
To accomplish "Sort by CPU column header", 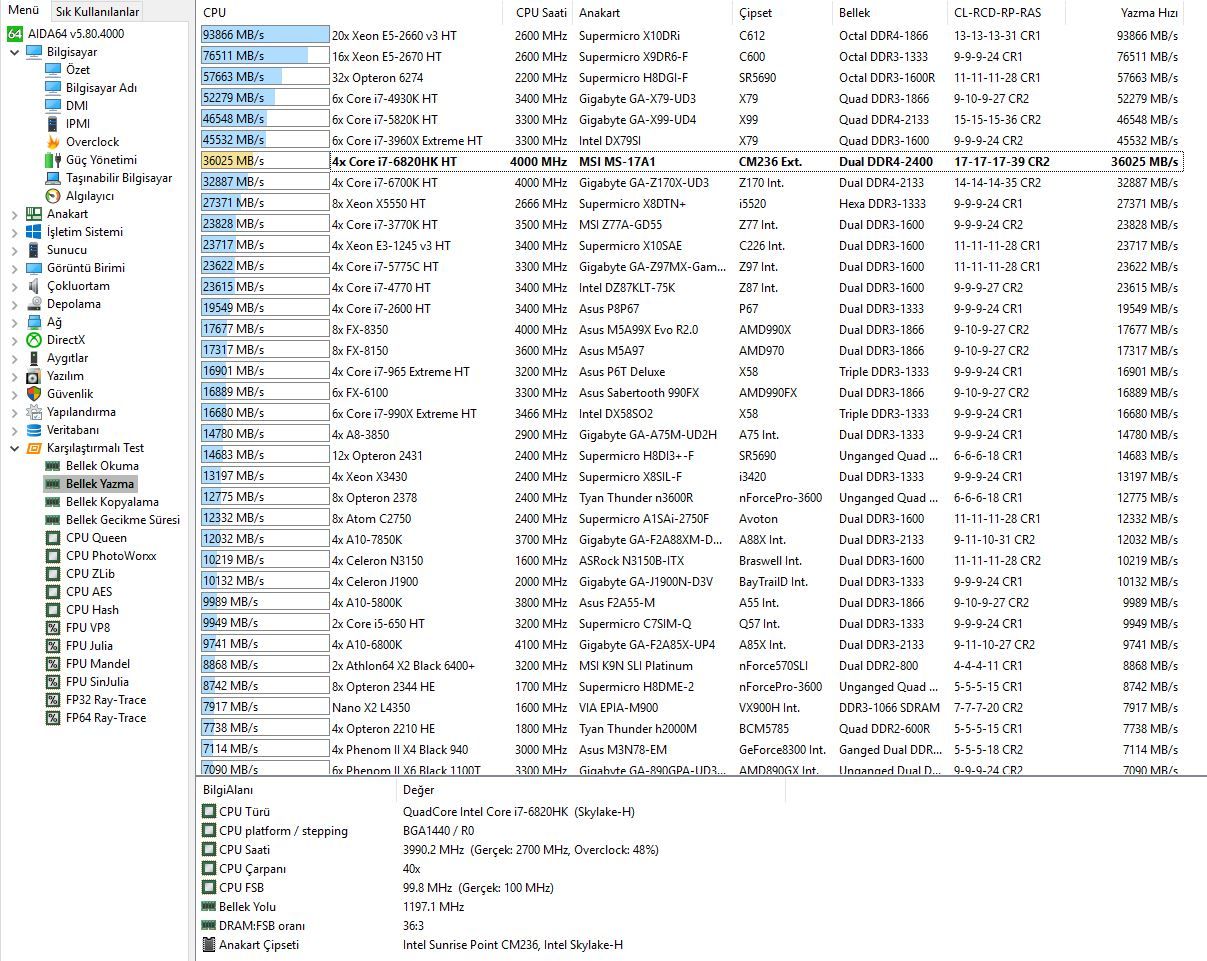I will coord(349,13).
